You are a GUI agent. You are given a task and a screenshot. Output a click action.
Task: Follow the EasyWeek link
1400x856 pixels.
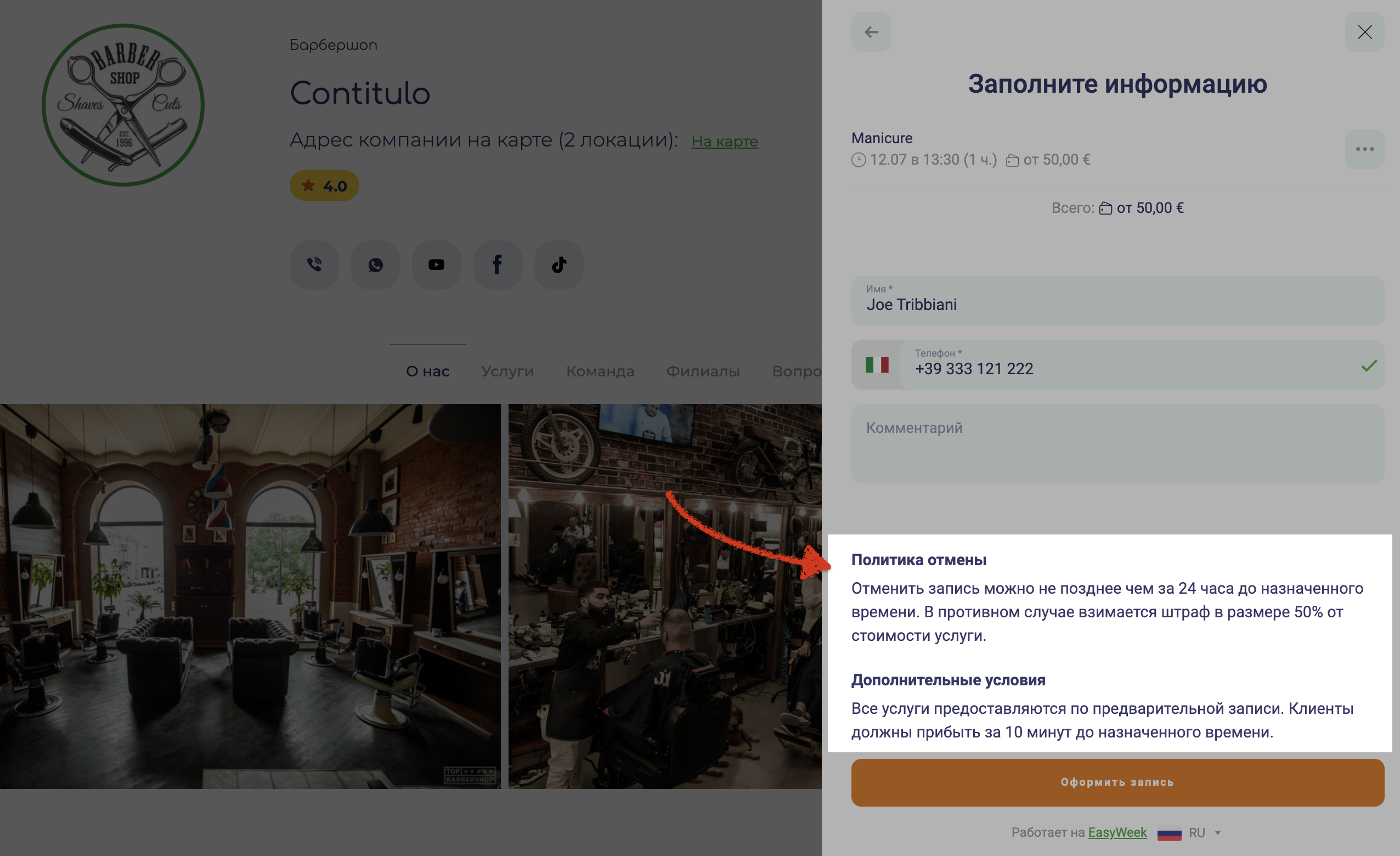(x=1117, y=832)
